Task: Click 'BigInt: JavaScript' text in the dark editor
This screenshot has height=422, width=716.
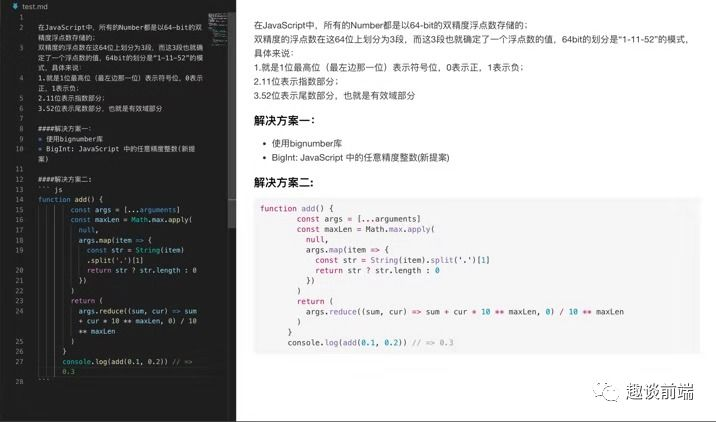Action: (x=82, y=149)
